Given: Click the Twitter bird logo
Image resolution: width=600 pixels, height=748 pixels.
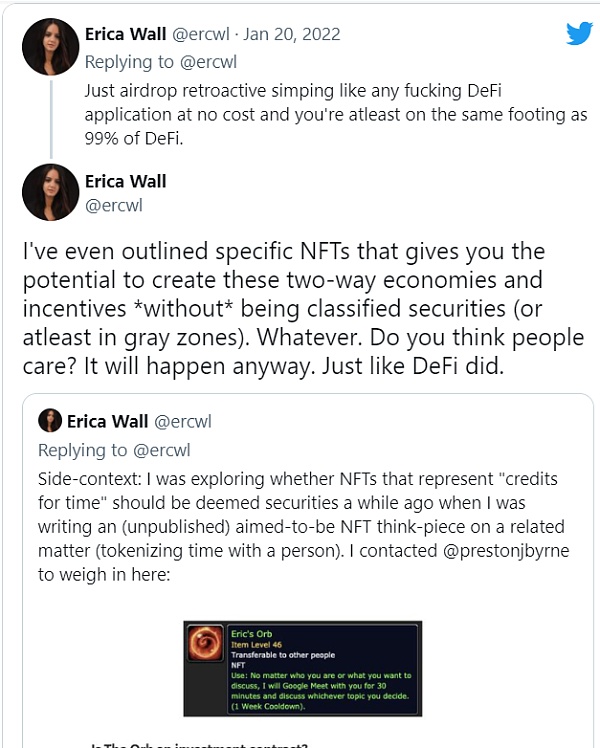Looking at the screenshot, I should 579,33.
